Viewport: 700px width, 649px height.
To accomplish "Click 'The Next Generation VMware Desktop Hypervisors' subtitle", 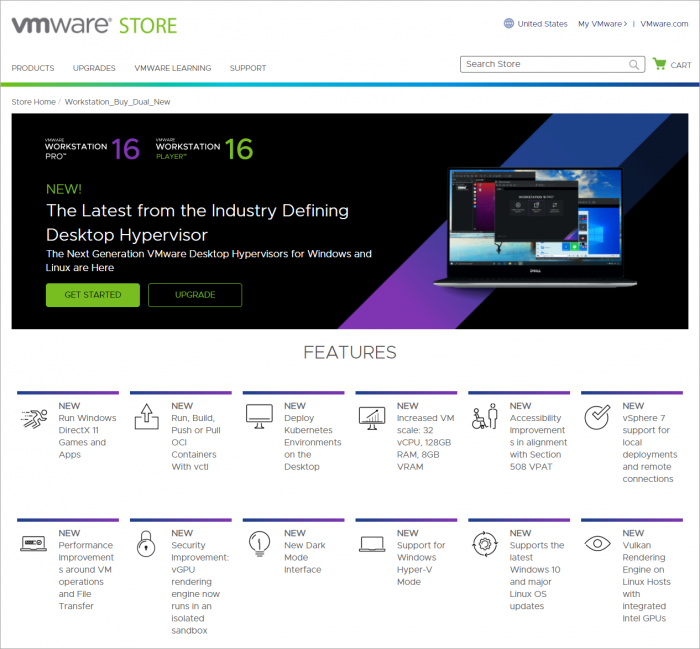I will [208, 261].
